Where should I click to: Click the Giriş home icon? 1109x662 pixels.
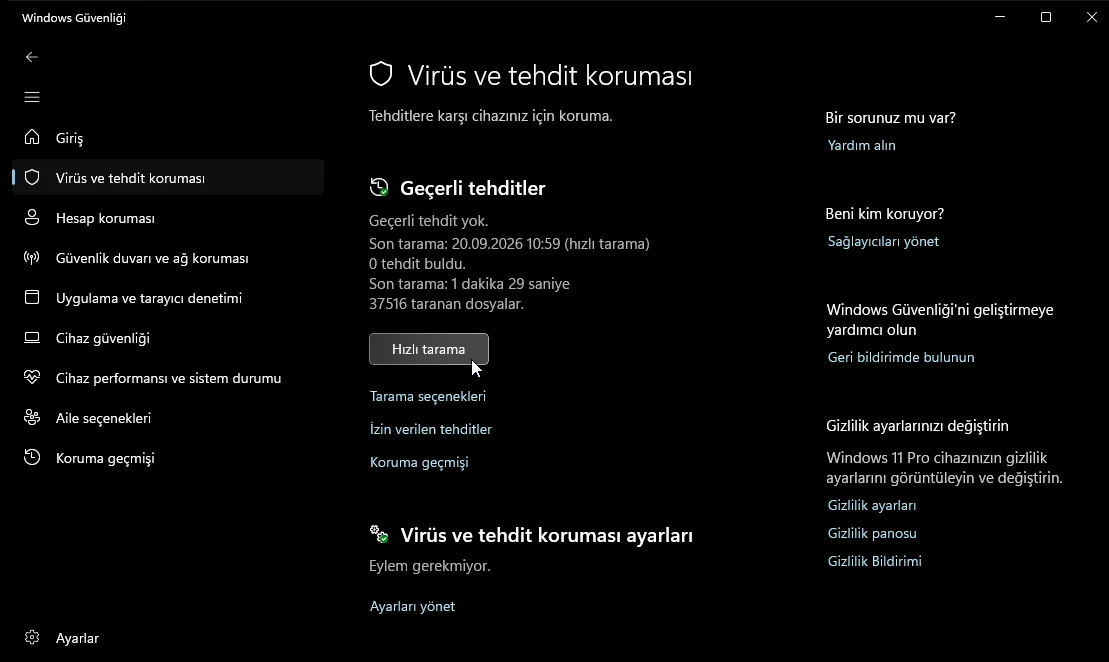pos(32,137)
